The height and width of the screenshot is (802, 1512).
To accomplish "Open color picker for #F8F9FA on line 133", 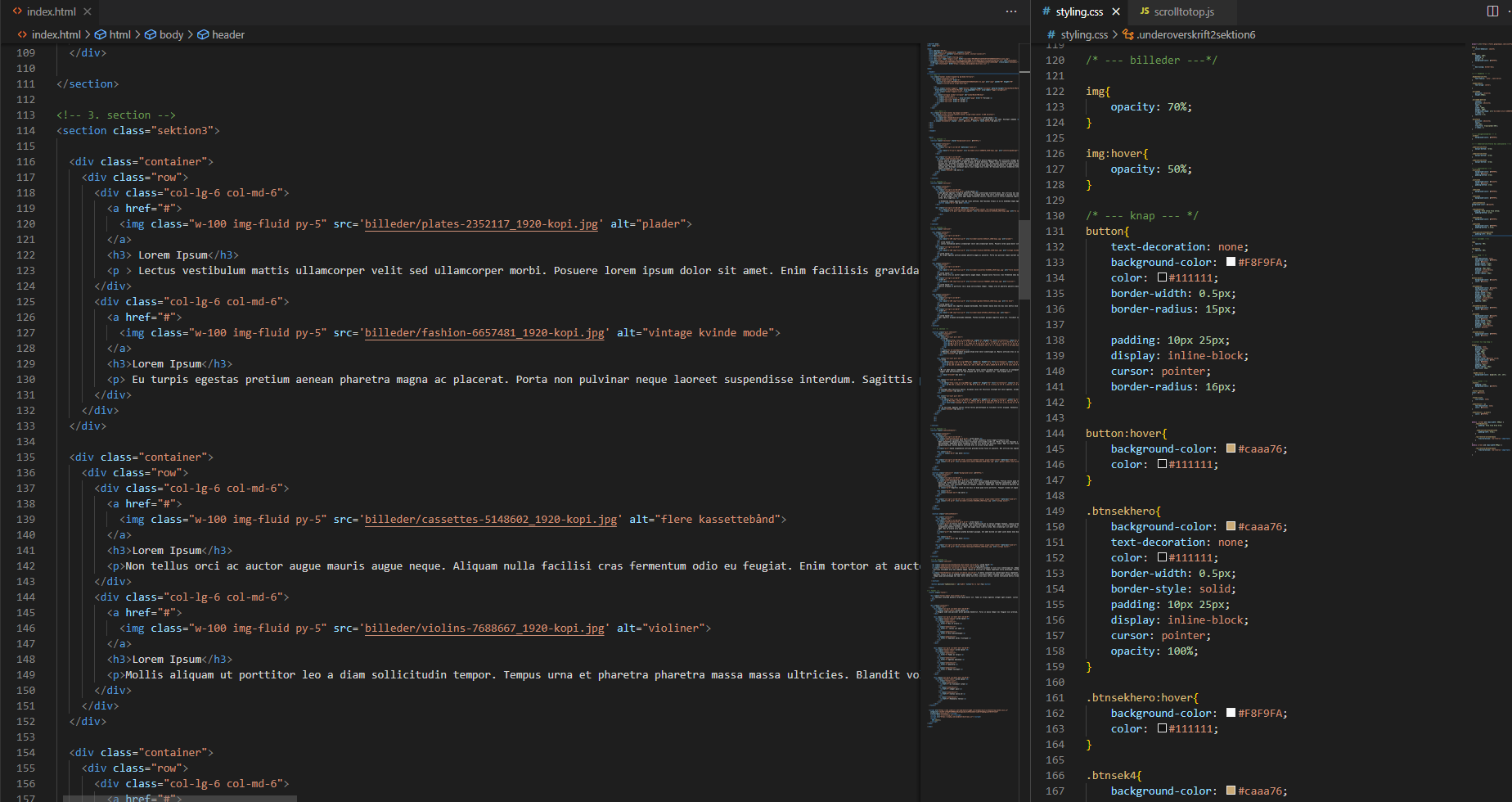I will [1231, 263].
